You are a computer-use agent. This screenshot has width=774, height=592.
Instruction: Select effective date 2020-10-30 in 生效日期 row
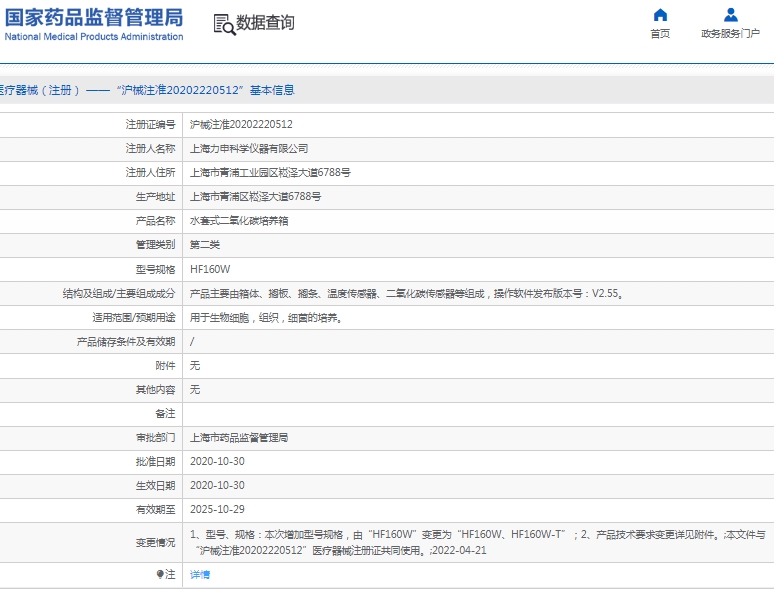(217, 486)
